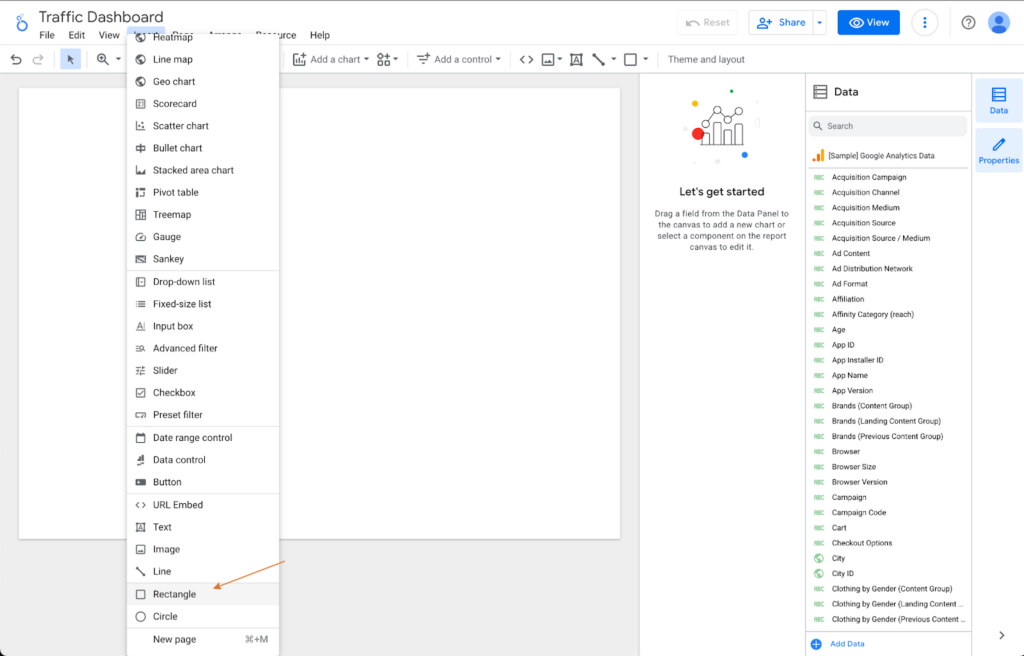Select Data control menu entry
1024x656 pixels.
point(203,459)
